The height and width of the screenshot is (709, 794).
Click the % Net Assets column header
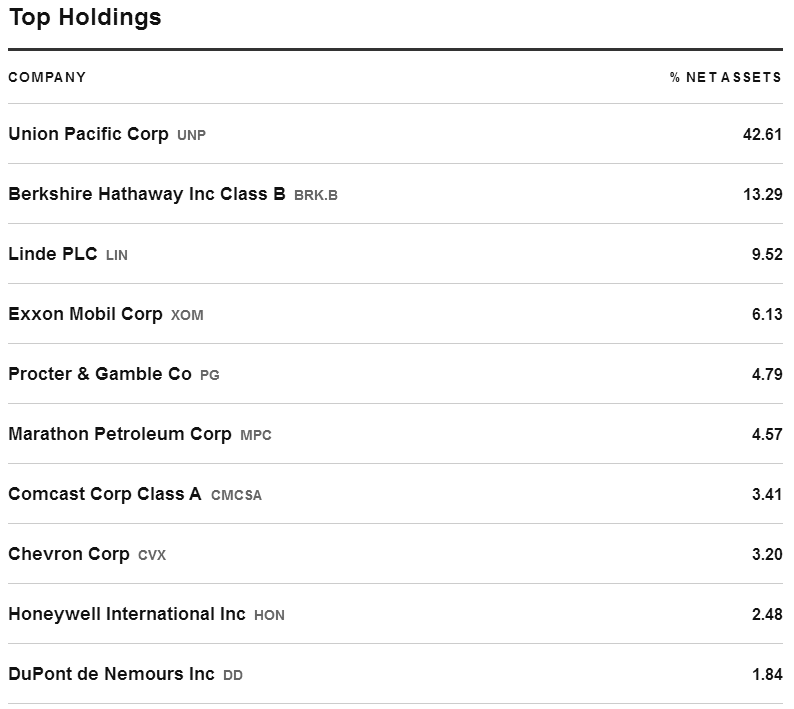(x=726, y=77)
